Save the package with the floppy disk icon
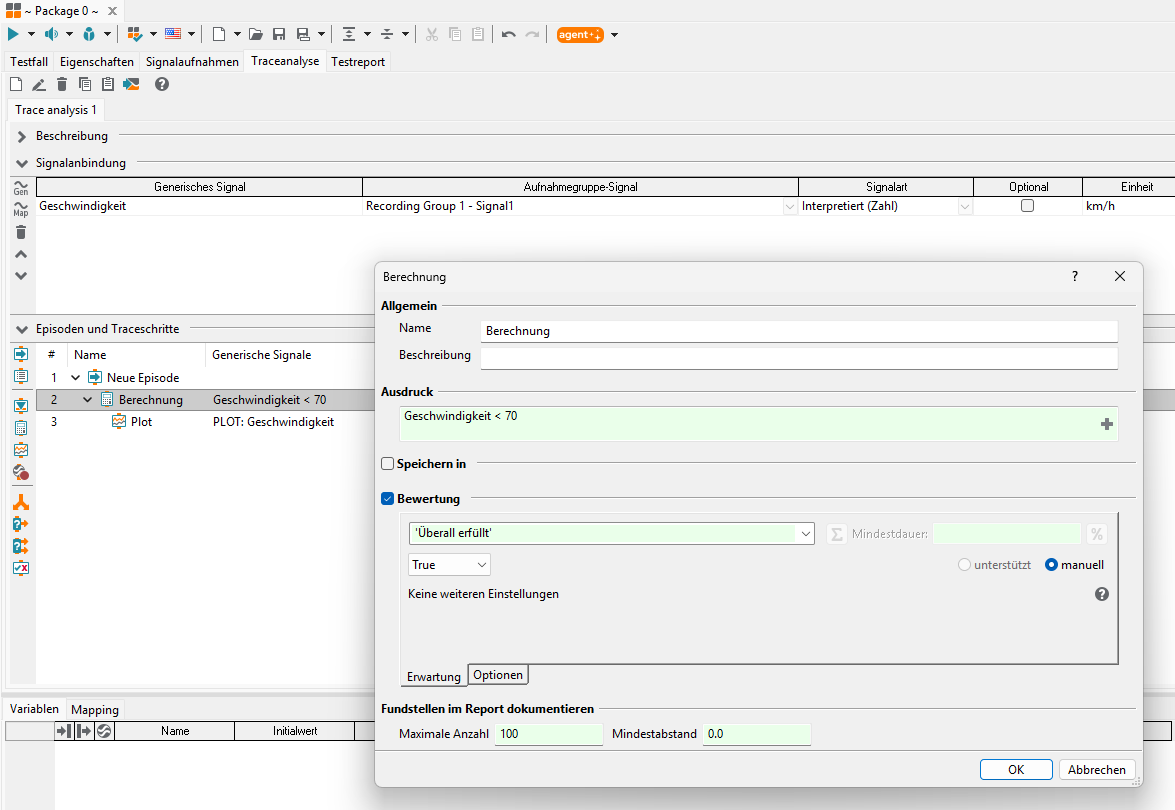The image size is (1175, 810). pyautogui.click(x=279, y=34)
